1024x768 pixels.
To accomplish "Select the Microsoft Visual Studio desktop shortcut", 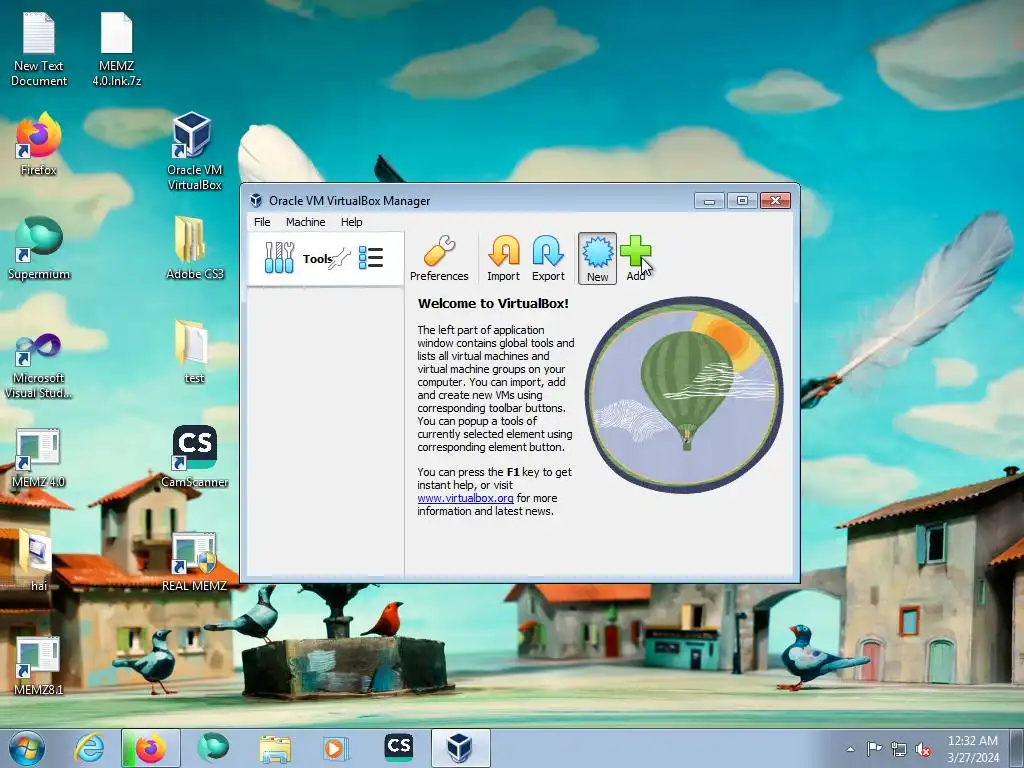I will (x=39, y=364).
